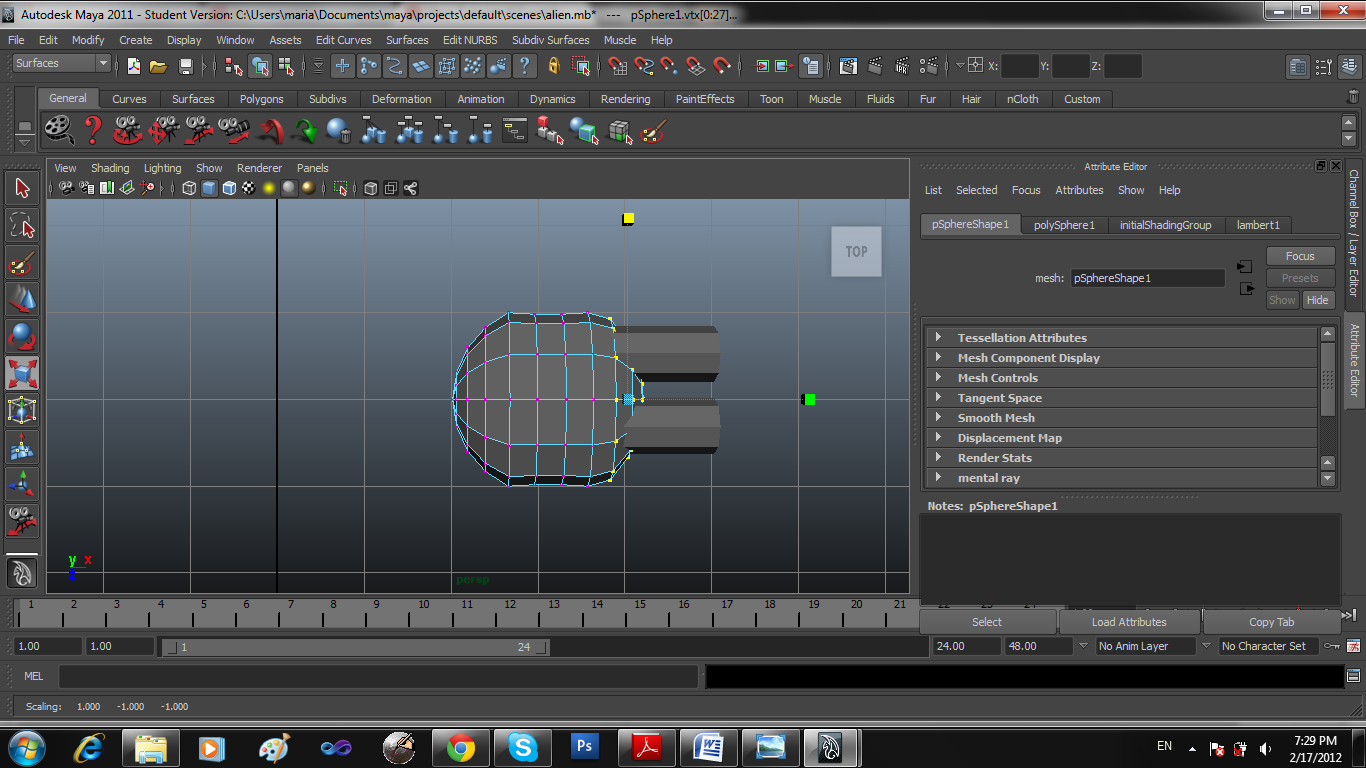This screenshot has width=1366, height=768.
Task: Click the Copy Tab button
Action: (x=1271, y=622)
